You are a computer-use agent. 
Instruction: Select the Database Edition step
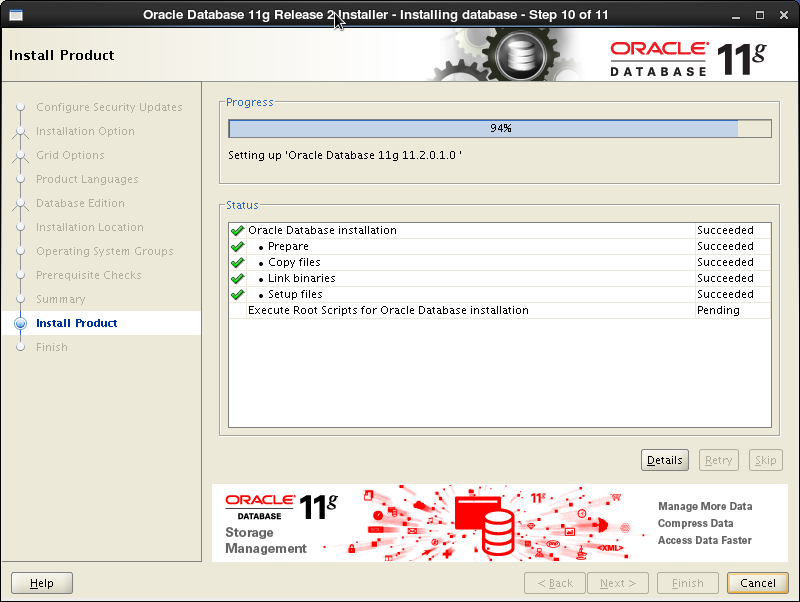(80, 204)
